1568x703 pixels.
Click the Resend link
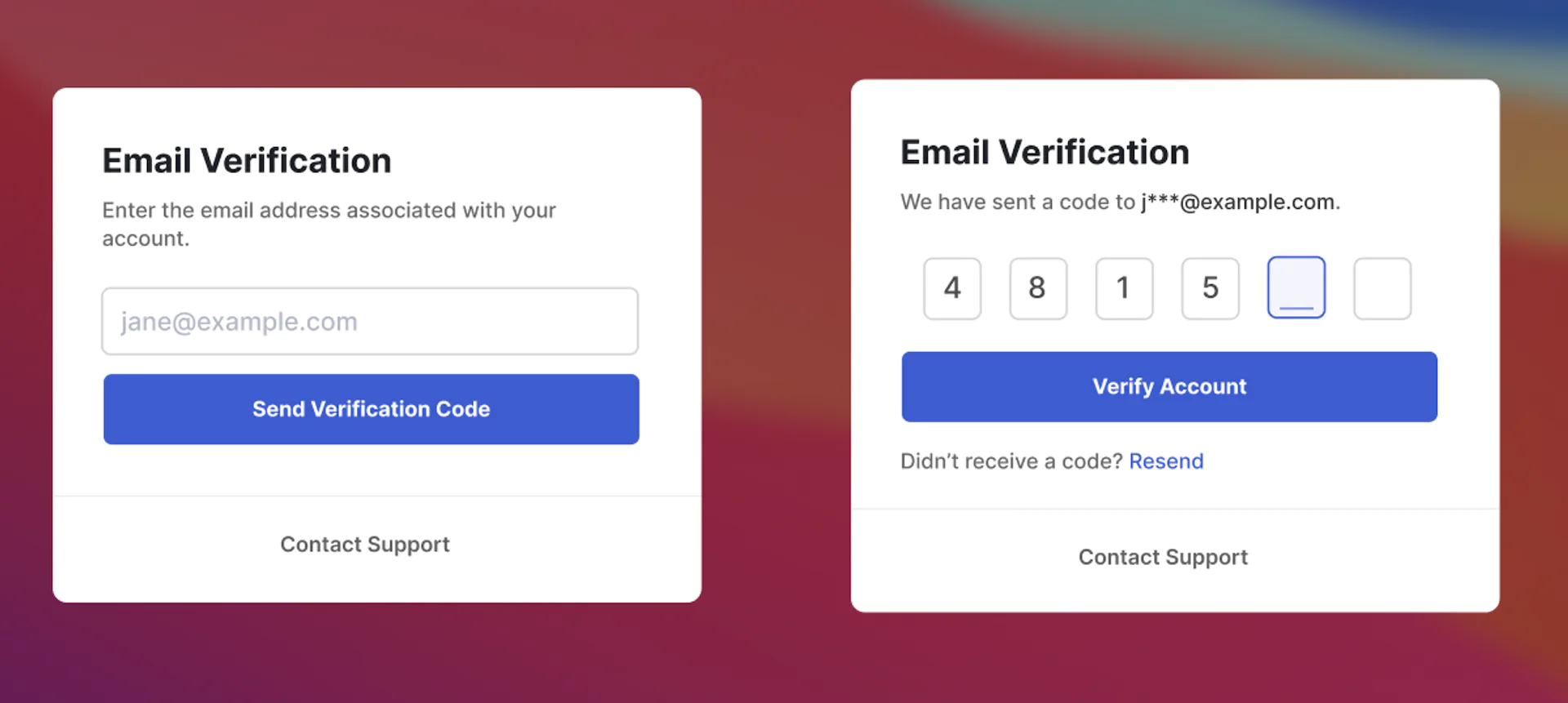[1166, 461]
